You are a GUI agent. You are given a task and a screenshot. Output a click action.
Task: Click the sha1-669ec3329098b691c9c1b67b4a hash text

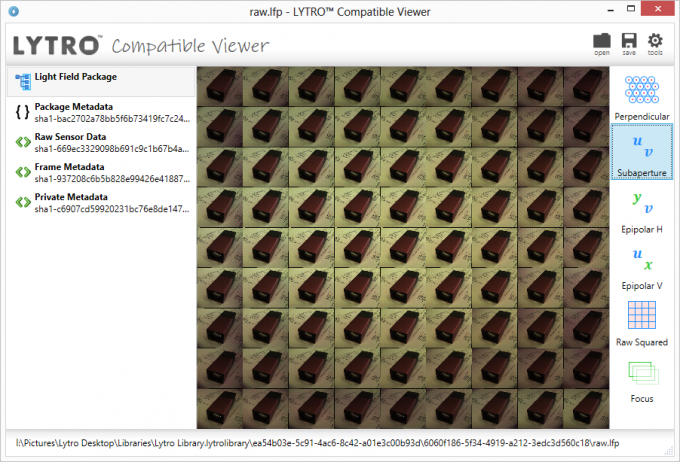click(x=112, y=149)
